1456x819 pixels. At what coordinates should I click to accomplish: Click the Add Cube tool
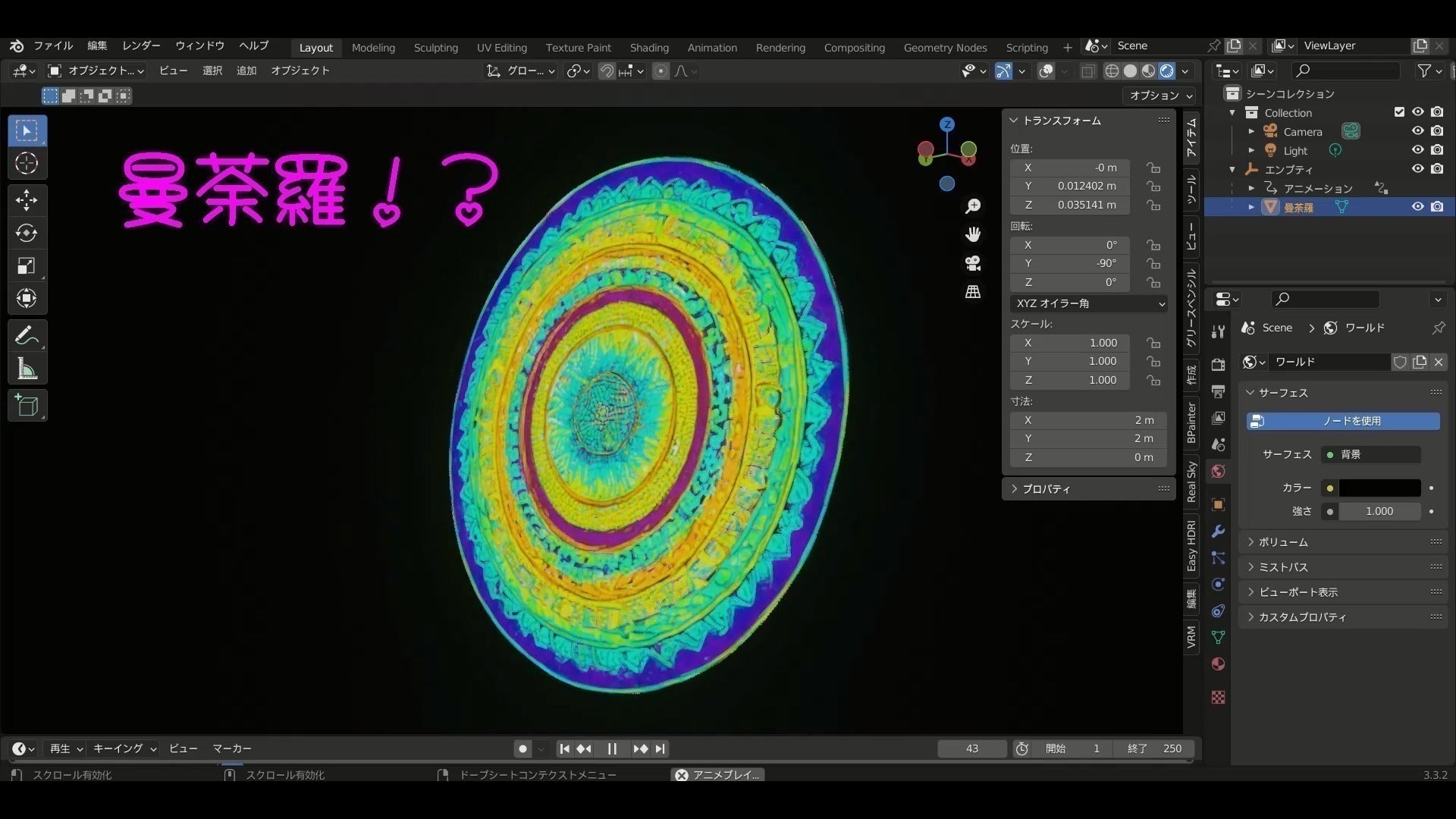tap(27, 406)
